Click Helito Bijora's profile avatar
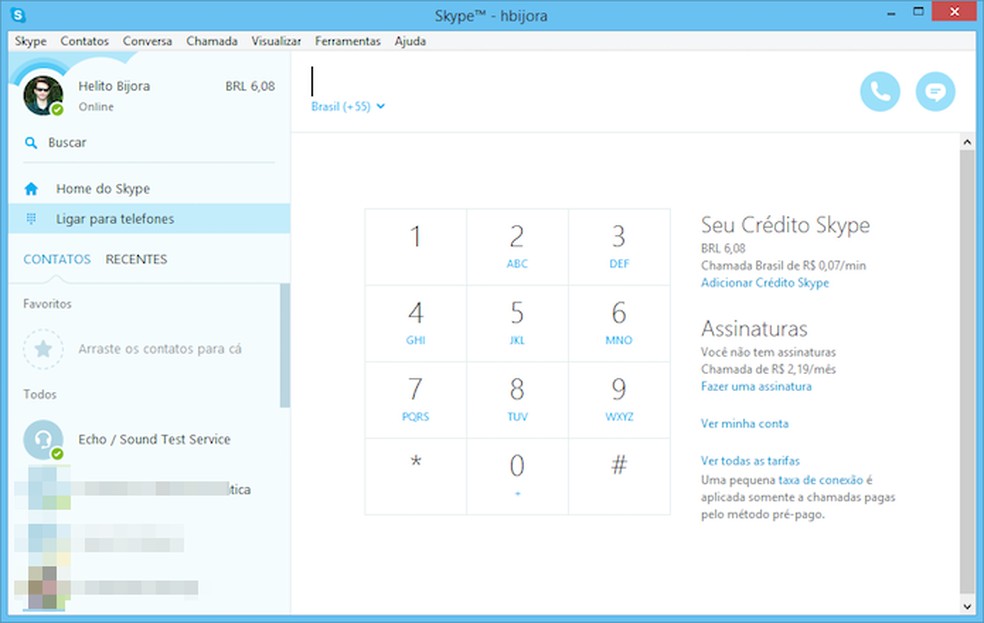This screenshot has height=623, width=984. click(x=43, y=95)
